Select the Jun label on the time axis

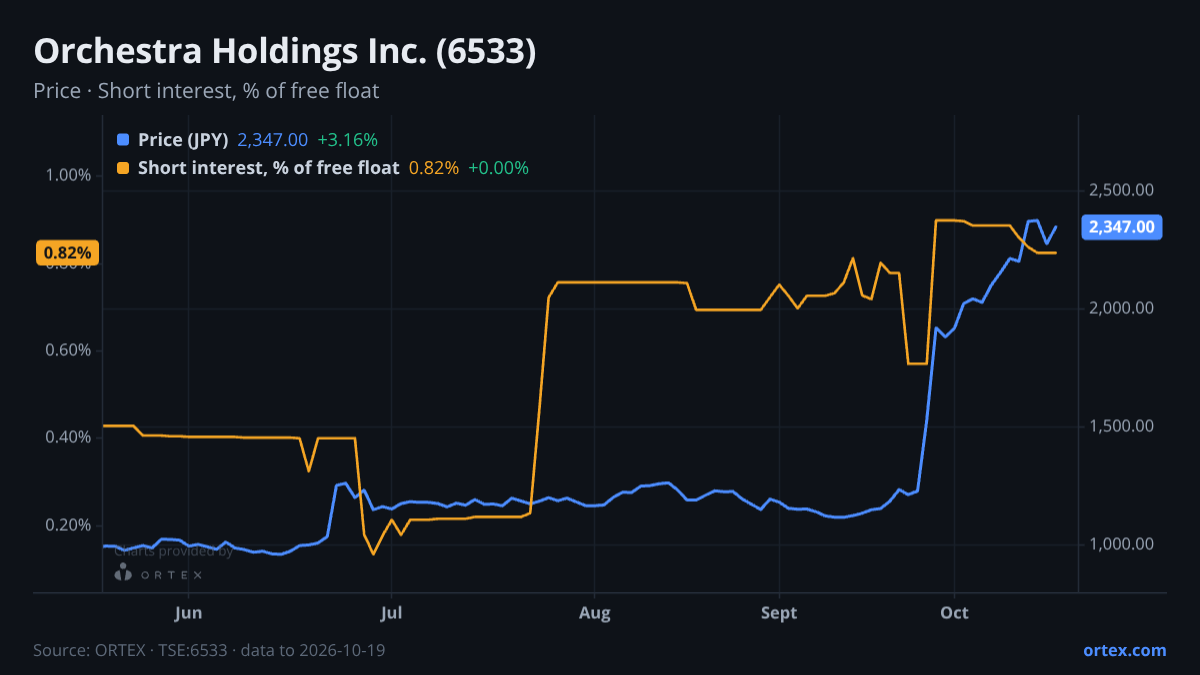click(x=188, y=613)
